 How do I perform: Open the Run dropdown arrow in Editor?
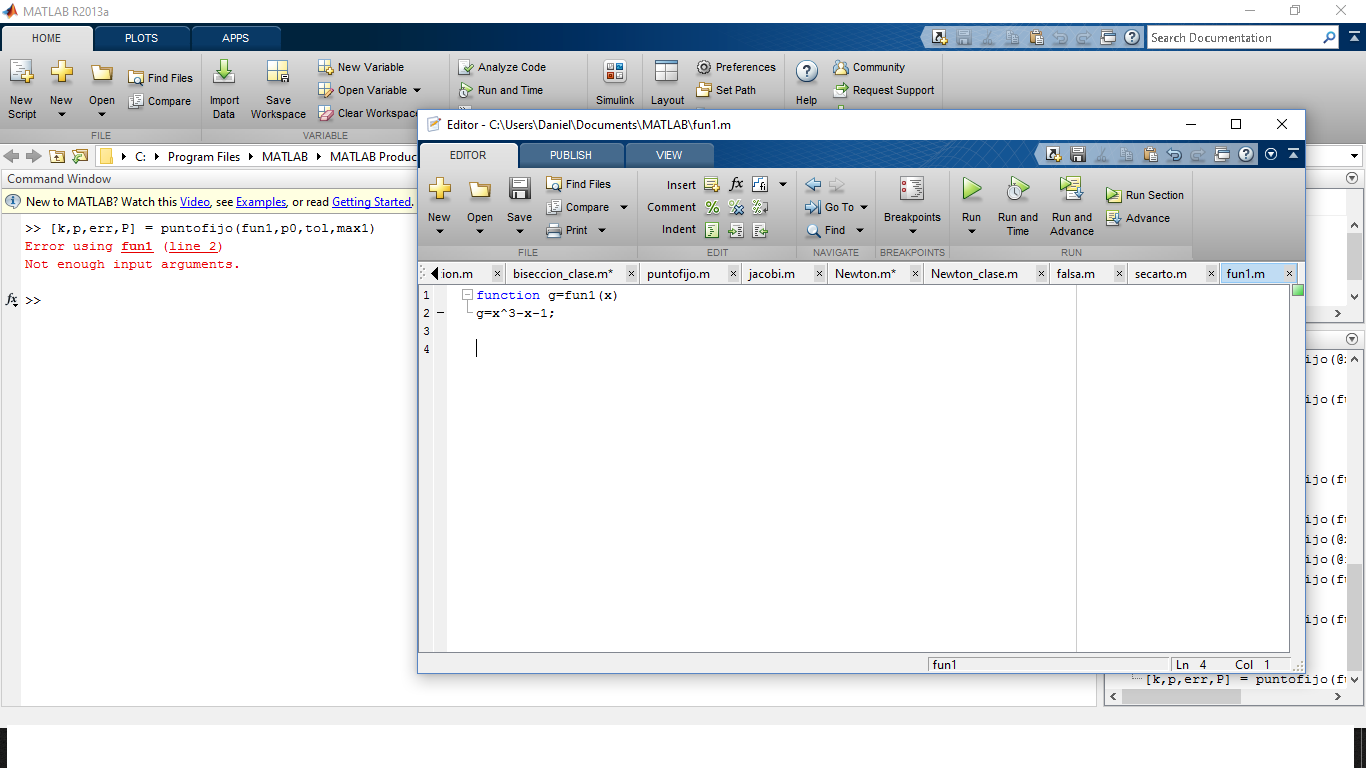click(x=971, y=231)
